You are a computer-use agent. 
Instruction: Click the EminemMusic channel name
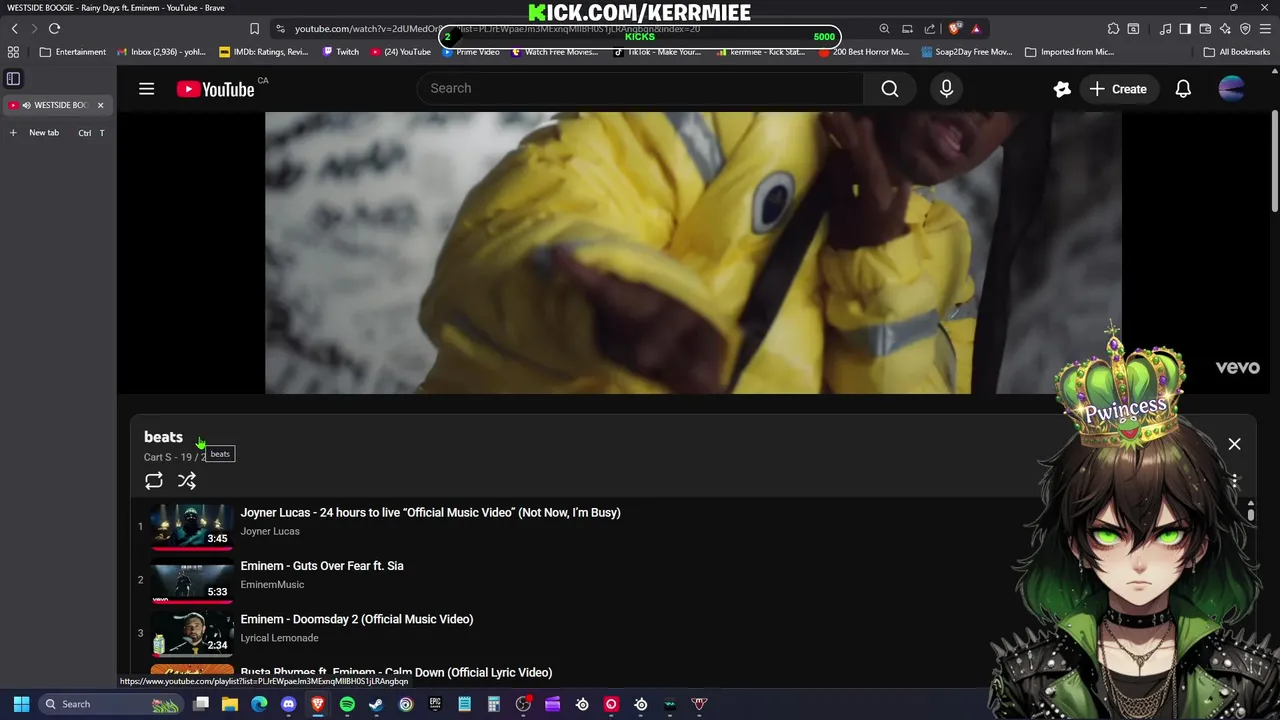click(x=272, y=585)
